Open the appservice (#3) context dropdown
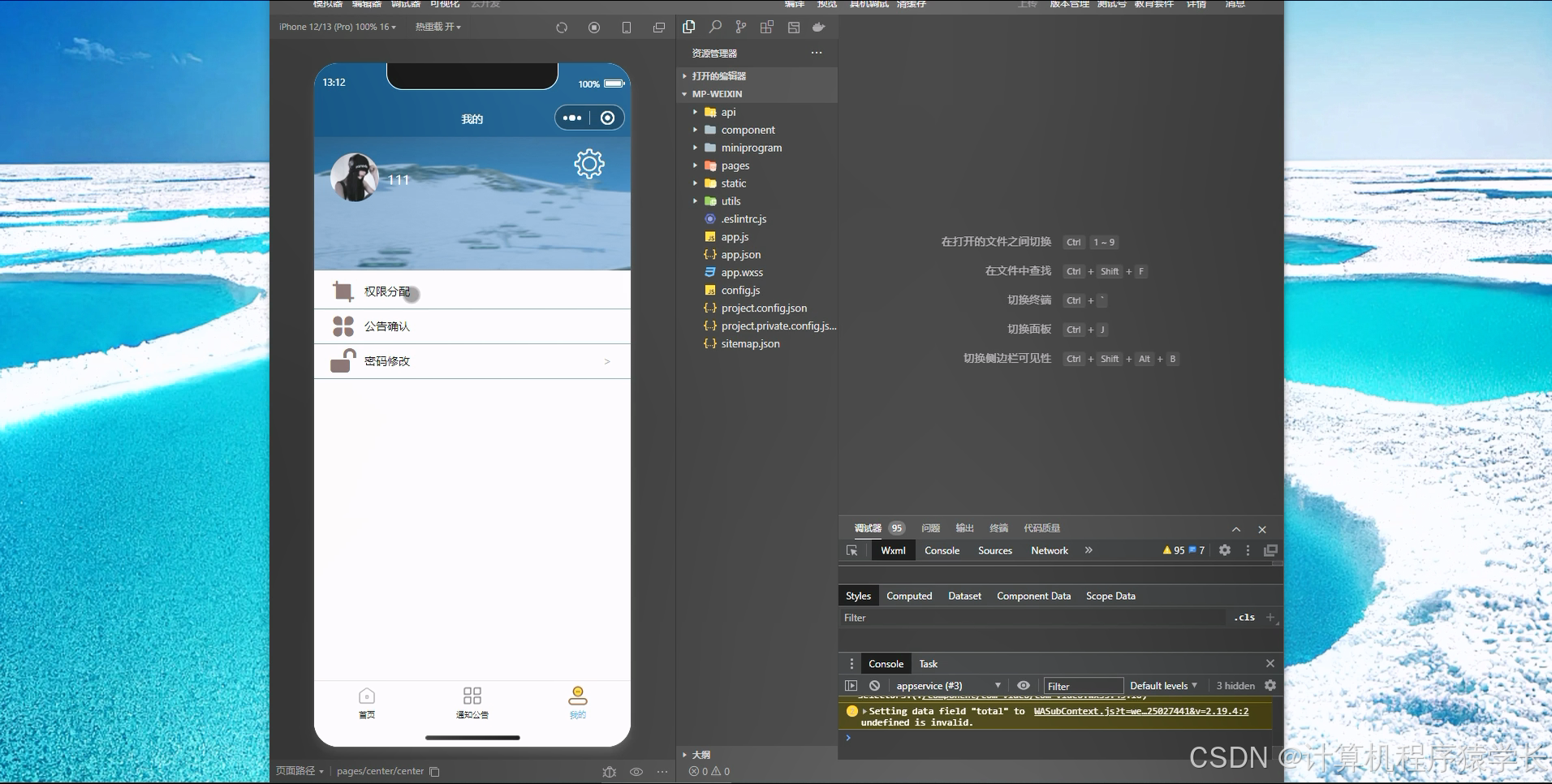The height and width of the screenshot is (784, 1552). (x=948, y=686)
